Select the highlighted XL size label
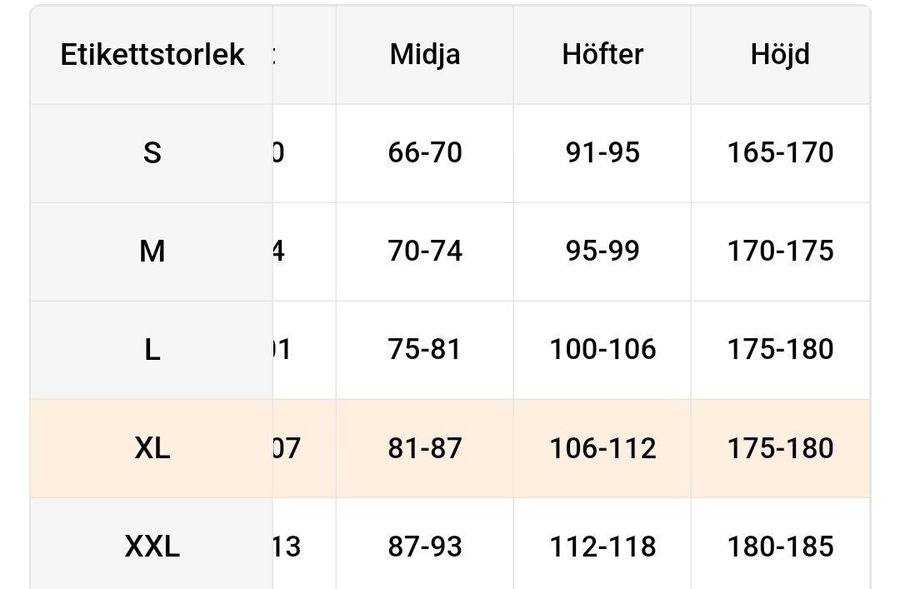 click(152, 448)
